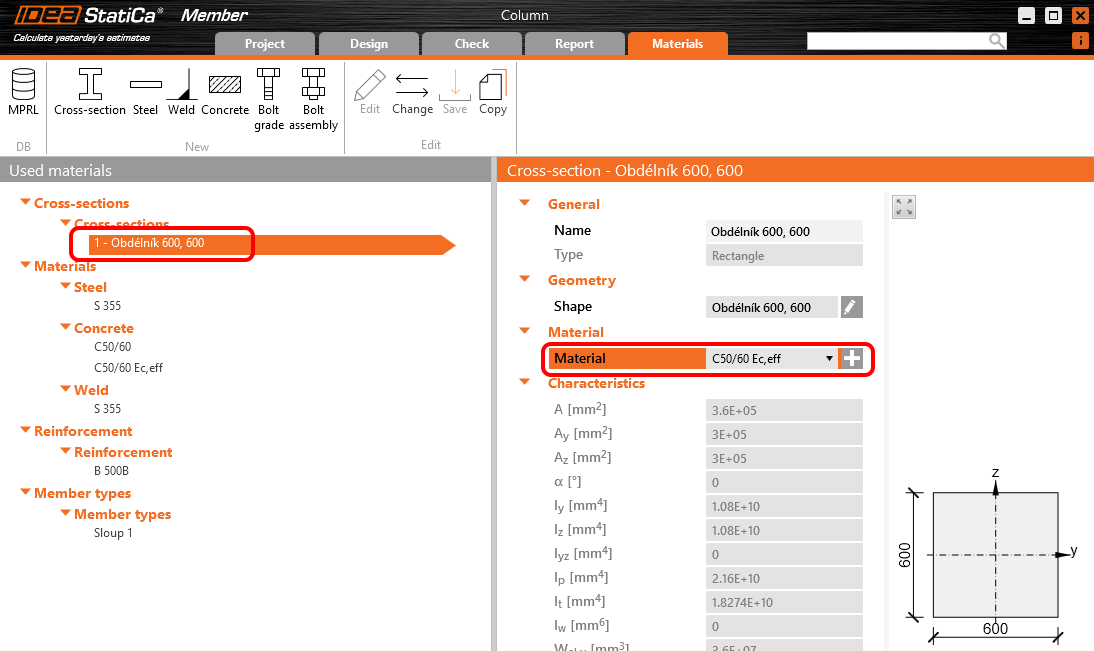Add new Concrete material
Image resolution: width=1094 pixels, height=651 pixels.
[x=225, y=93]
